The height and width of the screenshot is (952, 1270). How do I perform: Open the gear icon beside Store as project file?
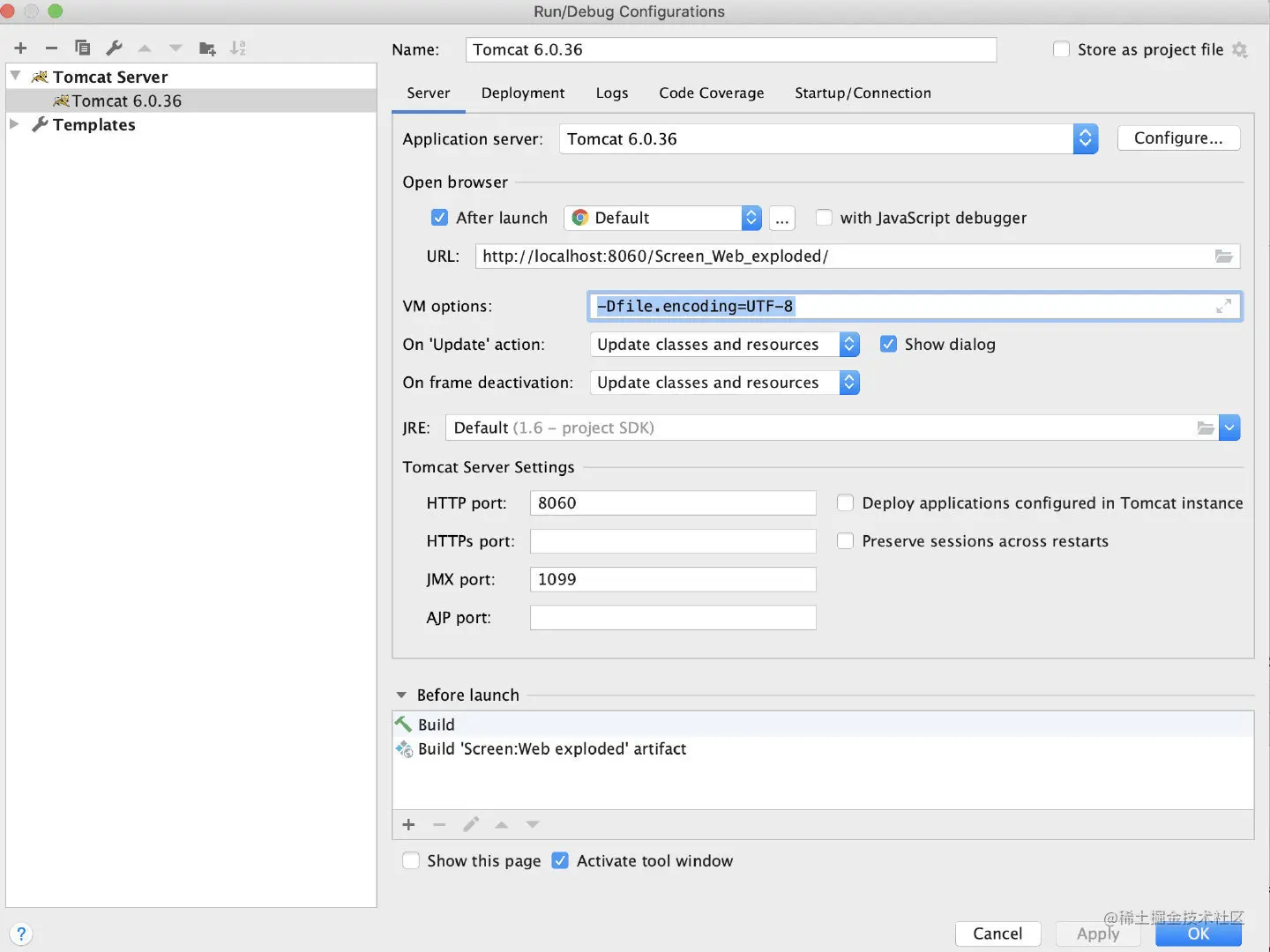pyautogui.click(x=1240, y=50)
